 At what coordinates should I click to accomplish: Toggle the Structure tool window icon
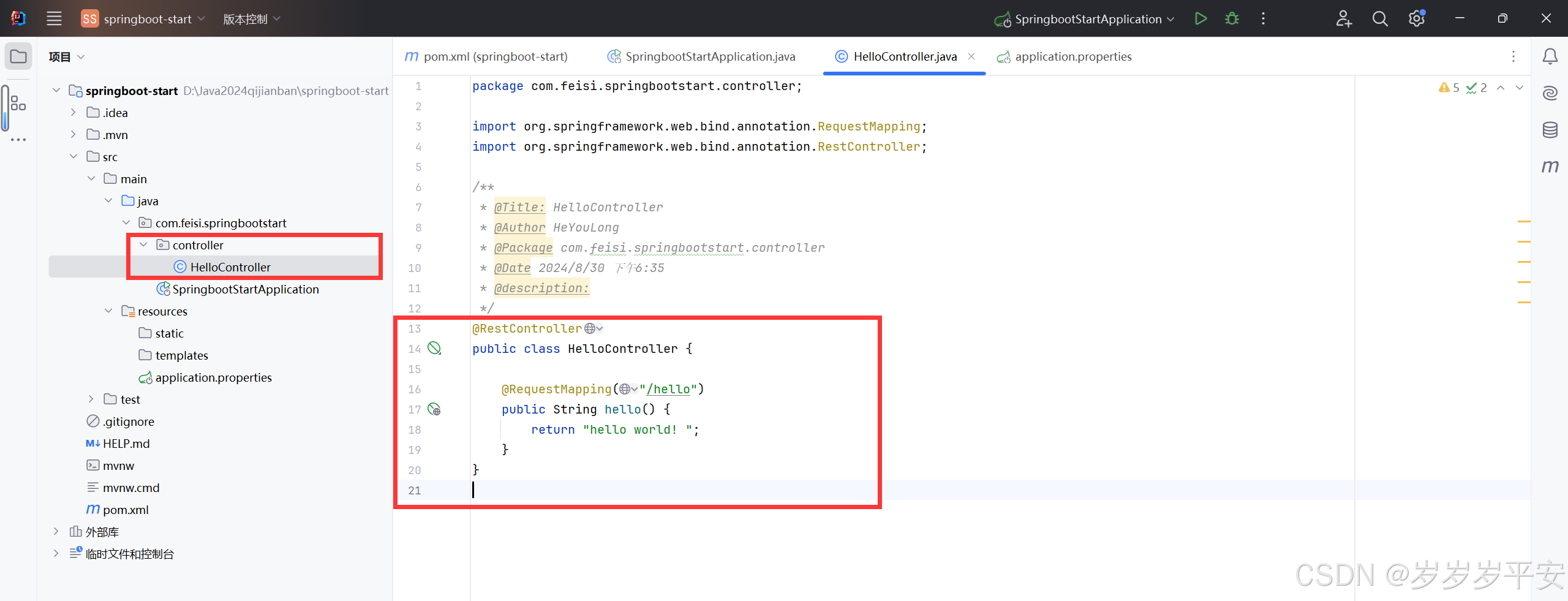click(x=18, y=103)
